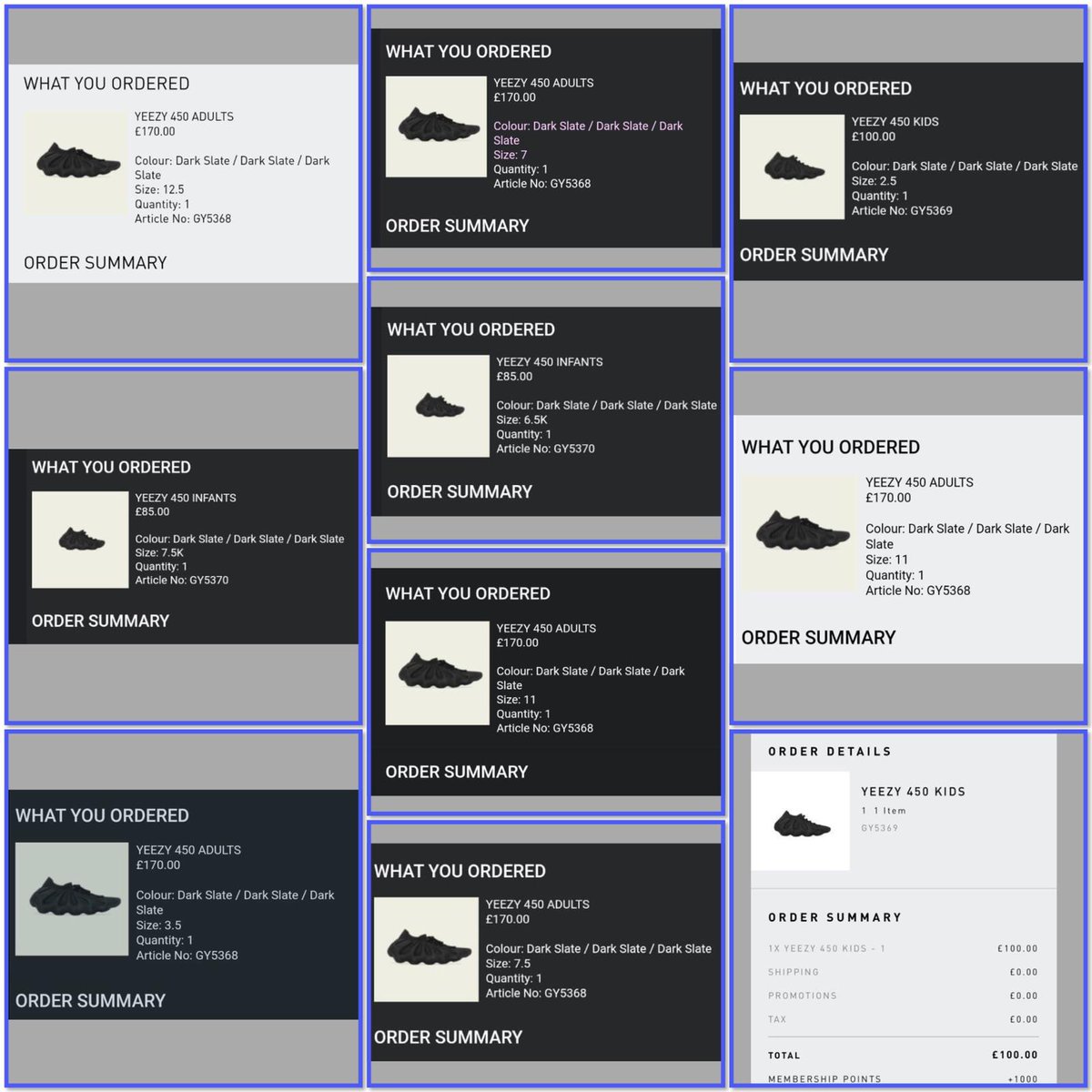
Task: Click the pink 'Size: 7' text
Action: (511, 155)
